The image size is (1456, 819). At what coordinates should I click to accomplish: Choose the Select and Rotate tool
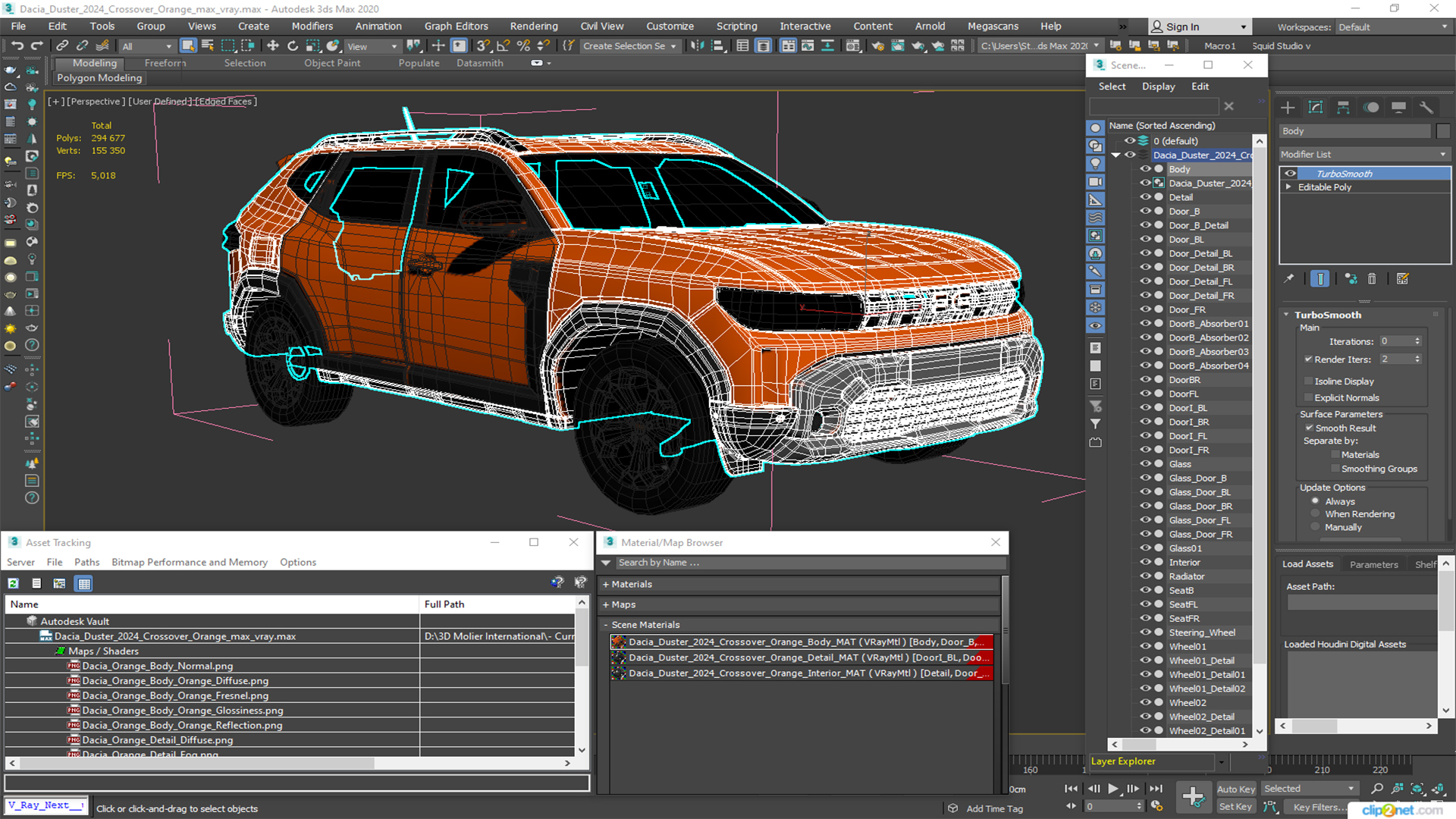[293, 45]
